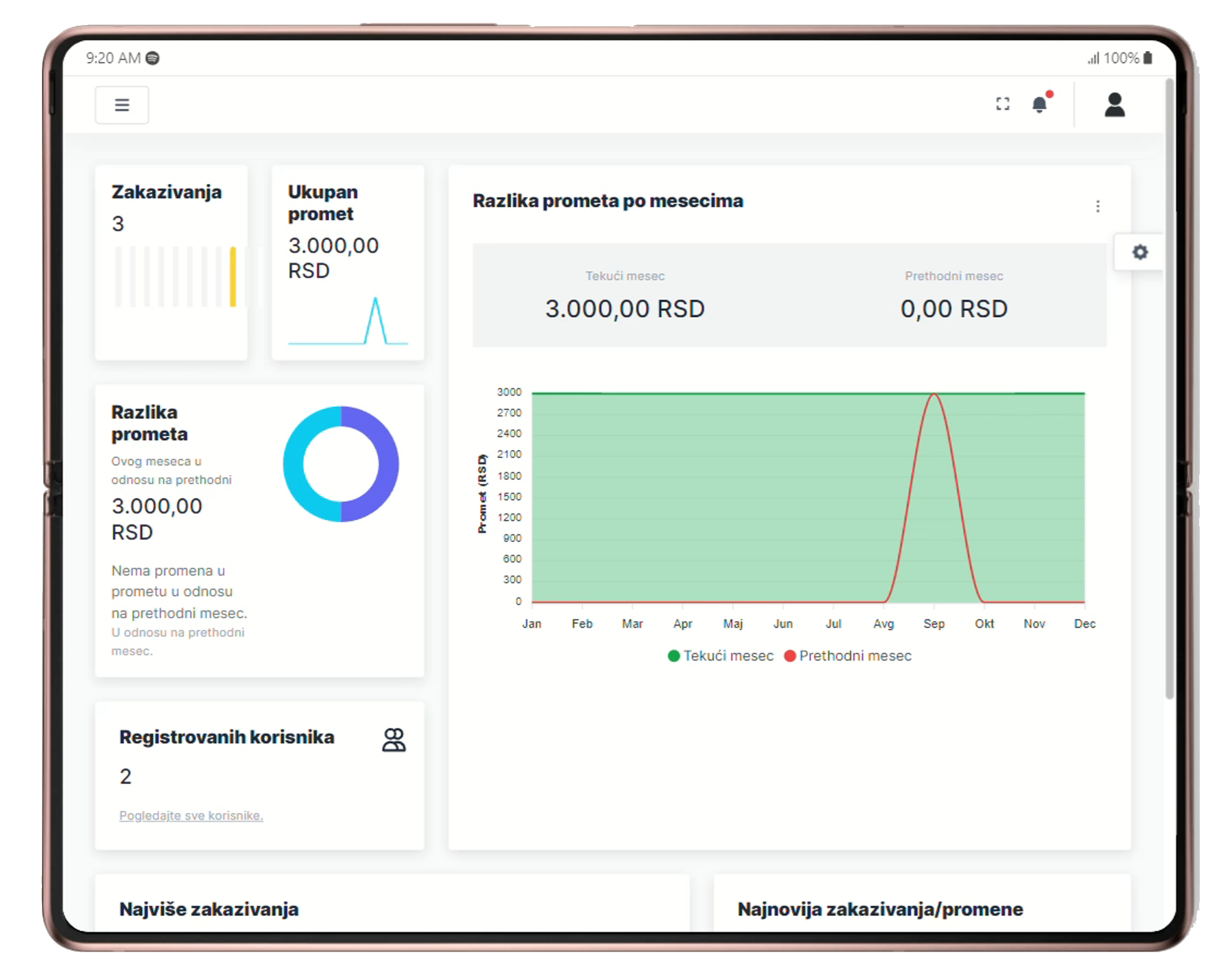Open three-dot menu of monthly revenue chart

click(1097, 206)
